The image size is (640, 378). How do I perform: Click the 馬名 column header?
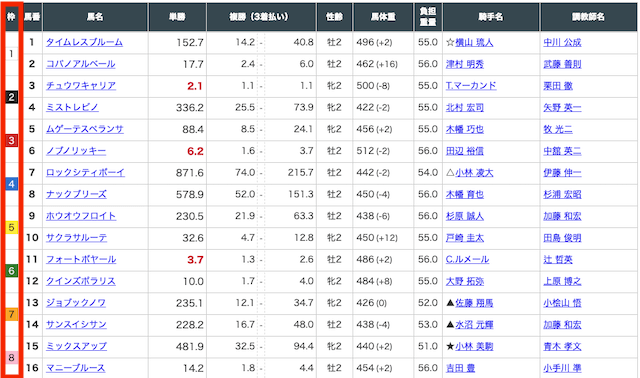pyautogui.click(x=95, y=17)
